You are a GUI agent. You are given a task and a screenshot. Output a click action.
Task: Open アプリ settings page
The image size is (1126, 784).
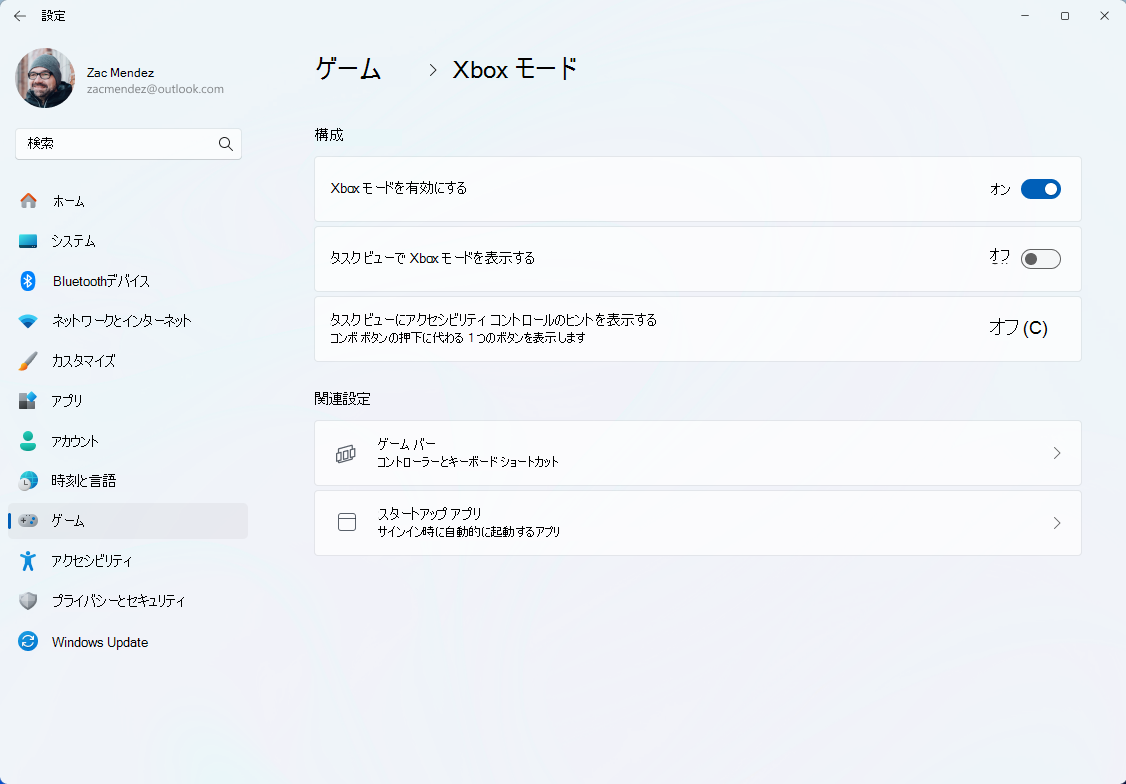tap(128, 401)
